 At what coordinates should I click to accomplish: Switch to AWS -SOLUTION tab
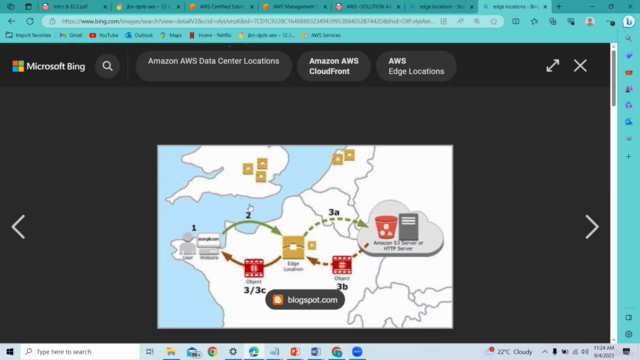367,7
